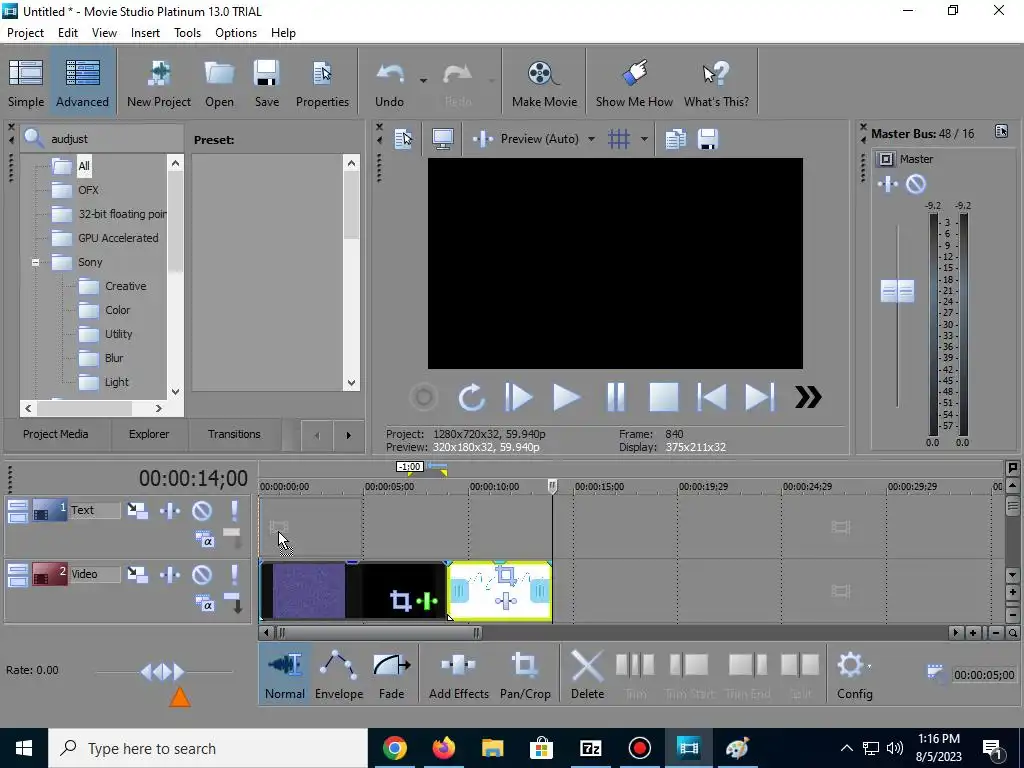1024x768 pixels.
Task: Undo the last action
Action: point(389,82)
